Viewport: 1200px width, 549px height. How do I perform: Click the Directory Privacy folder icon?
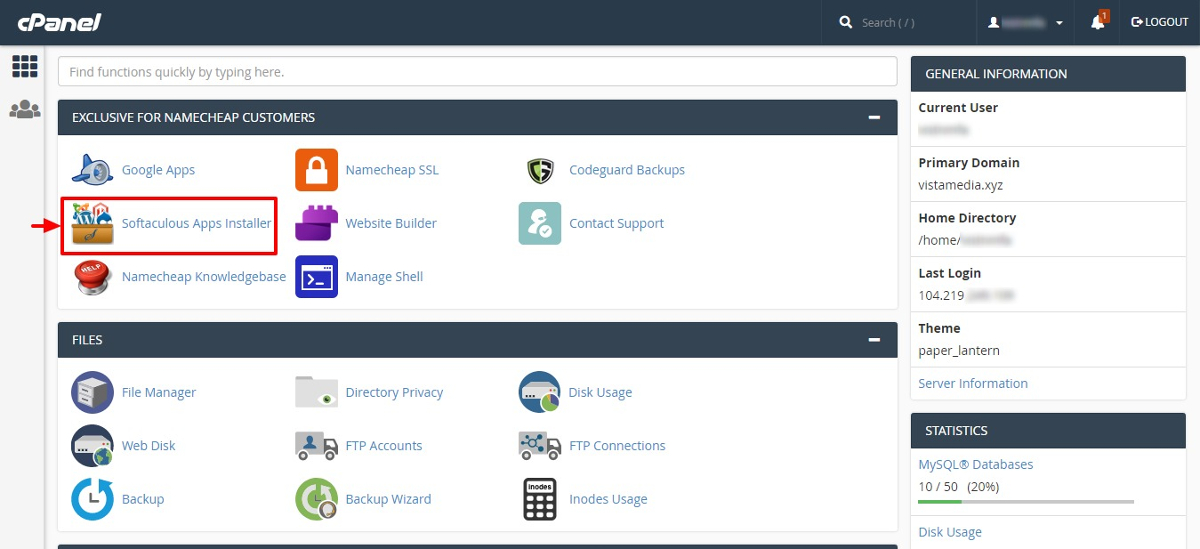(316, 392)
